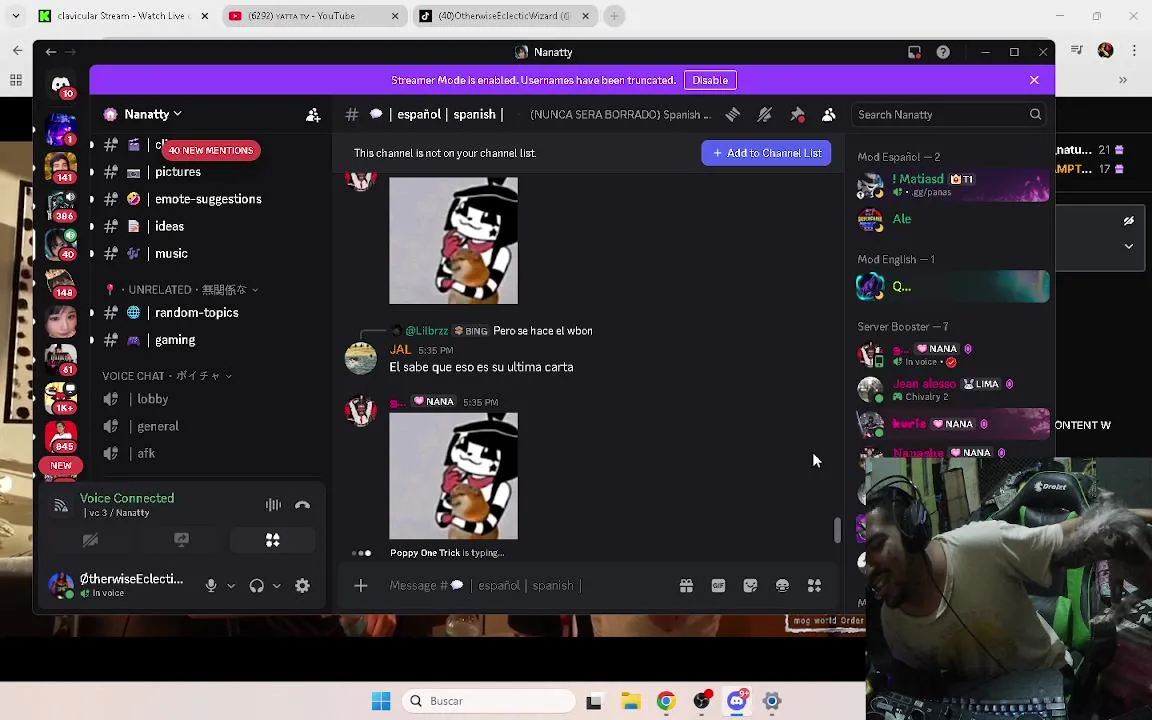
Task: Open audio output options arrow
Action: (x=277, y=586)
